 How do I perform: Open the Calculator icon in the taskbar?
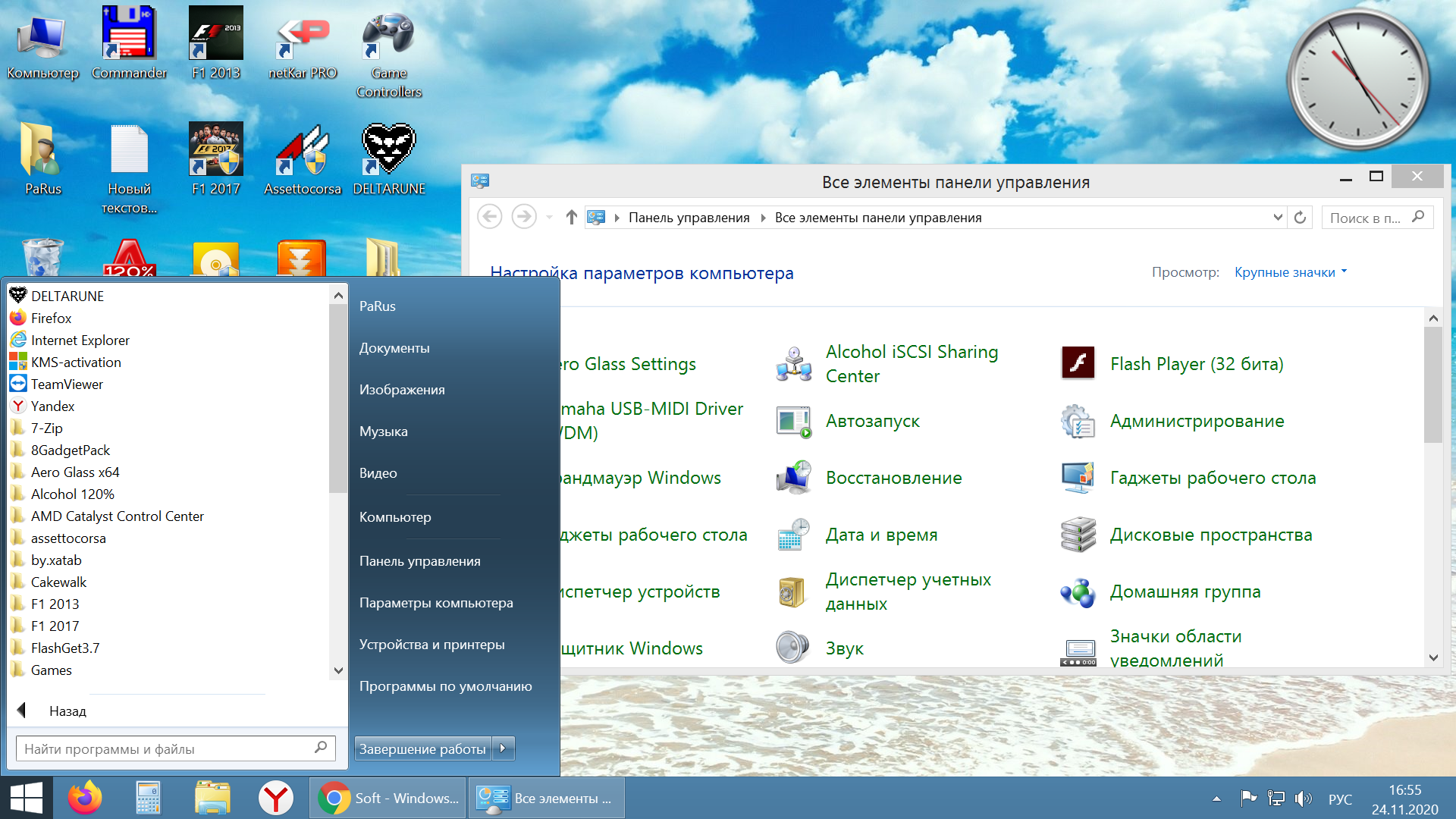[x=148, y=798]
